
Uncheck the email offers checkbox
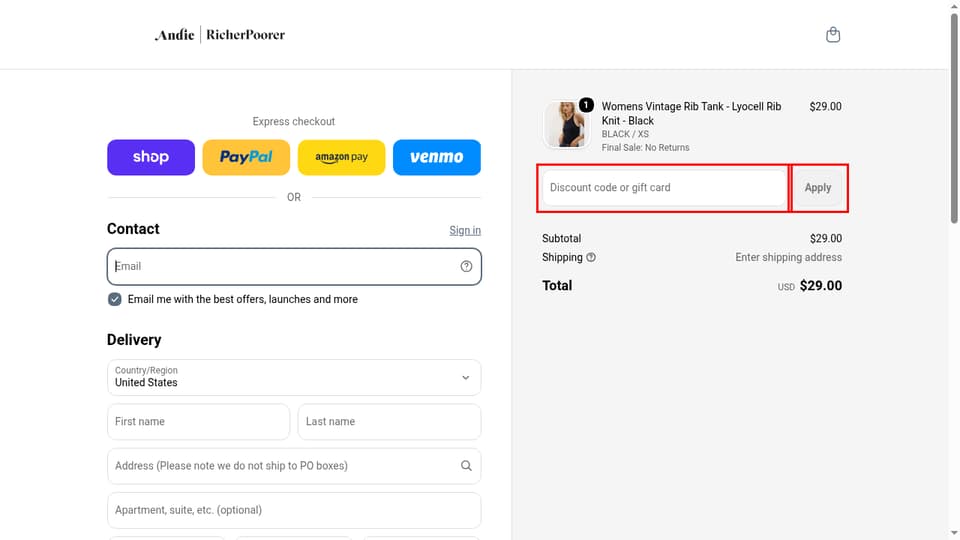coord(114,299)
